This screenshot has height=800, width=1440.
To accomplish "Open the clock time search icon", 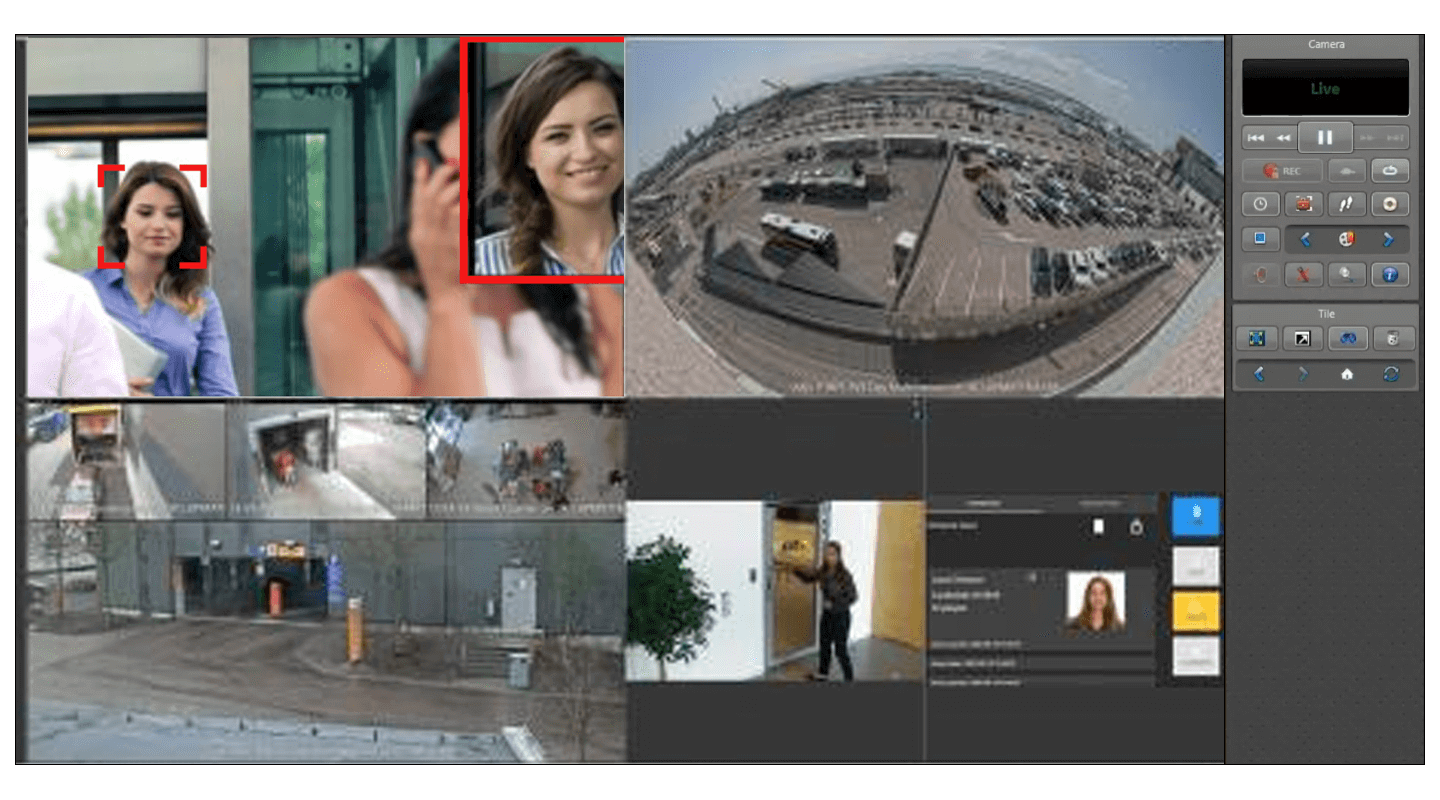I will pos(1260,204).
